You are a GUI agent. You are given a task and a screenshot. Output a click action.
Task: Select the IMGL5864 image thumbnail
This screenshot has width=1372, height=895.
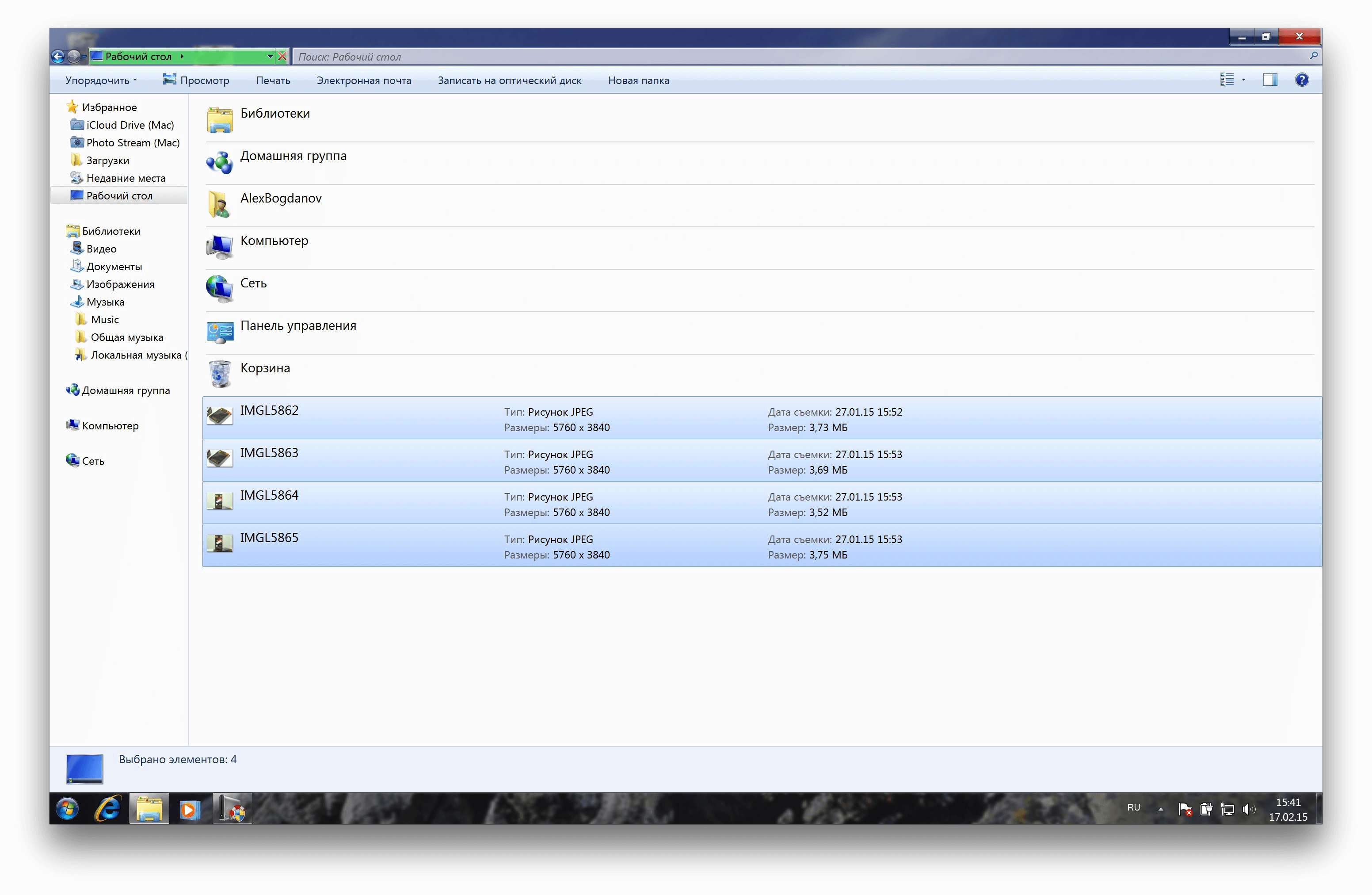click(220, 501)
